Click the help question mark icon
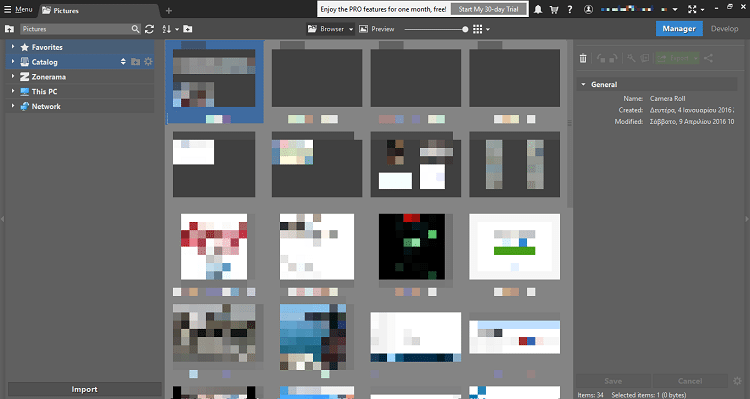750x399 pixels. [570, 10]
